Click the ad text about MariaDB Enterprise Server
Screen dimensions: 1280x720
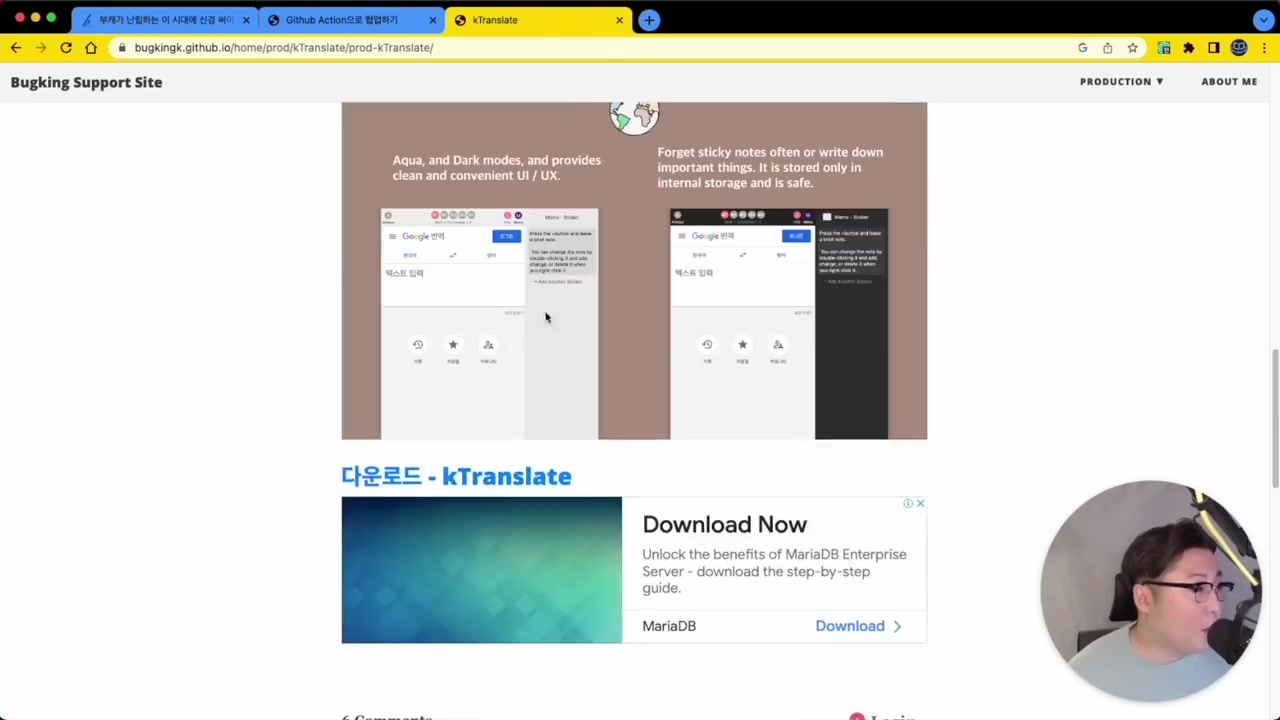pyautogui.click(x=774, y=571)
